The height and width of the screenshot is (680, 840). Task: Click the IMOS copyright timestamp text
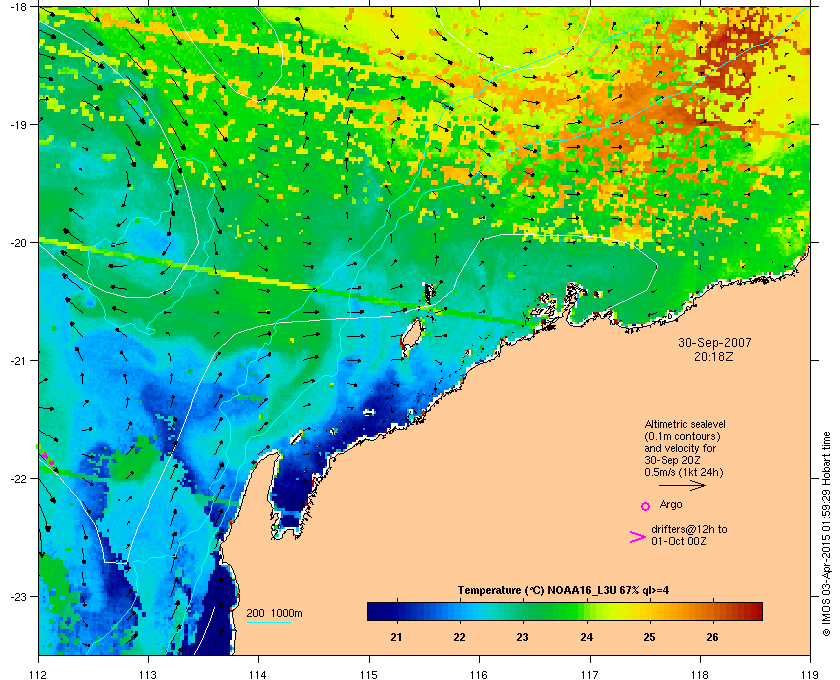pyautogui.click(x=826, y=535)
